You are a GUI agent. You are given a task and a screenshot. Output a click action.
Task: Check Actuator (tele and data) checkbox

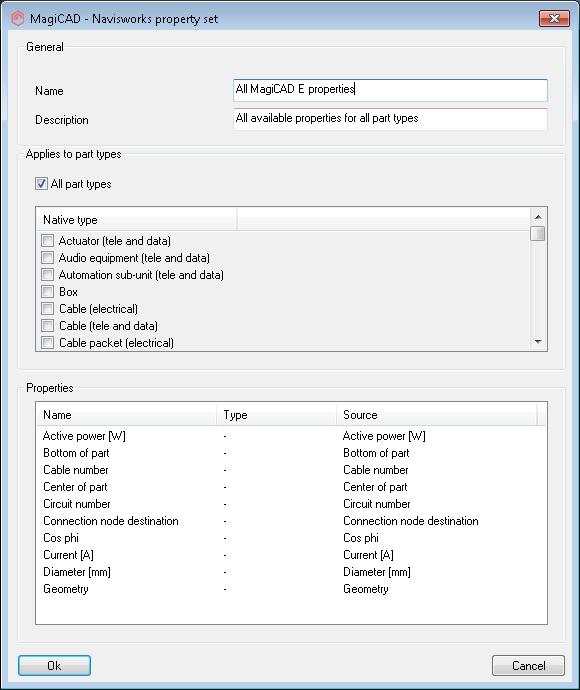[47, 241]
